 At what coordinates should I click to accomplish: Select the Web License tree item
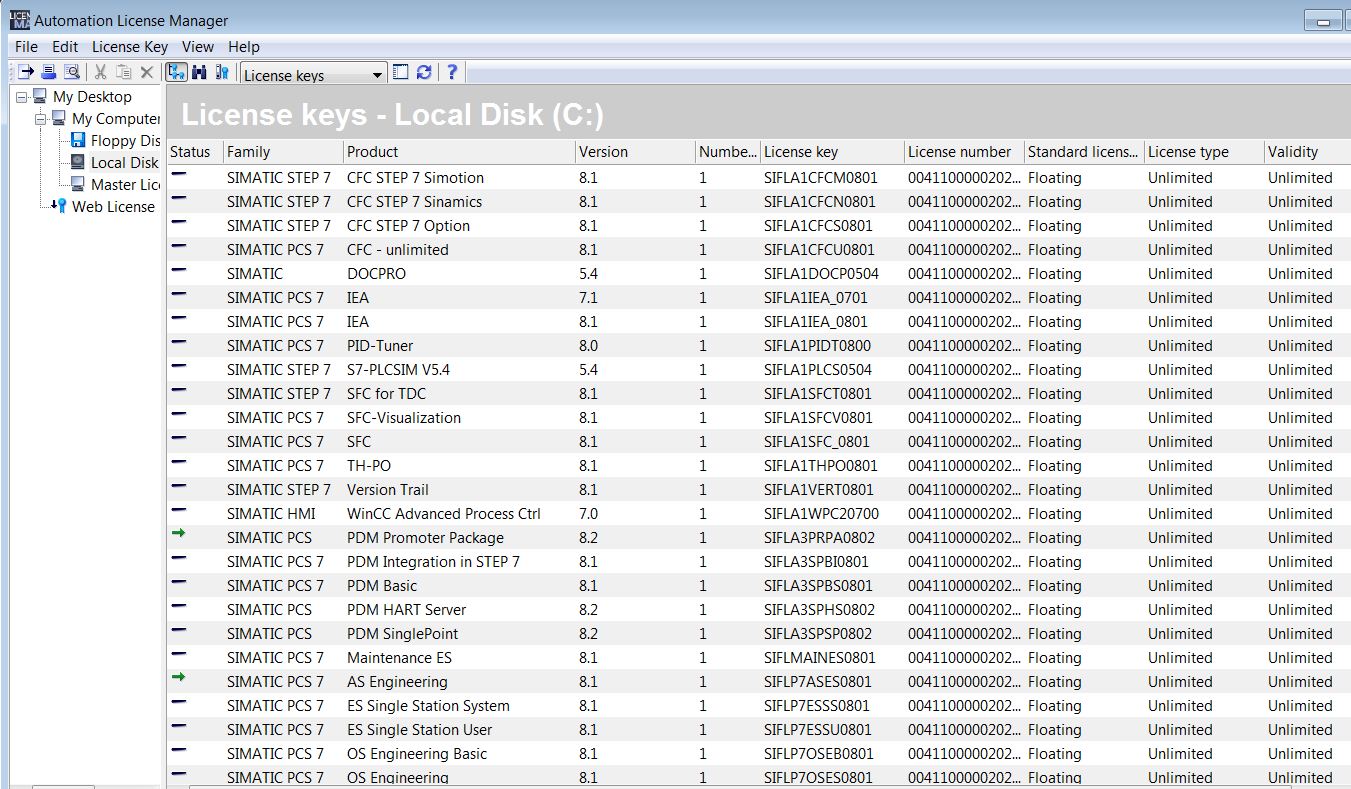[113, 207]
